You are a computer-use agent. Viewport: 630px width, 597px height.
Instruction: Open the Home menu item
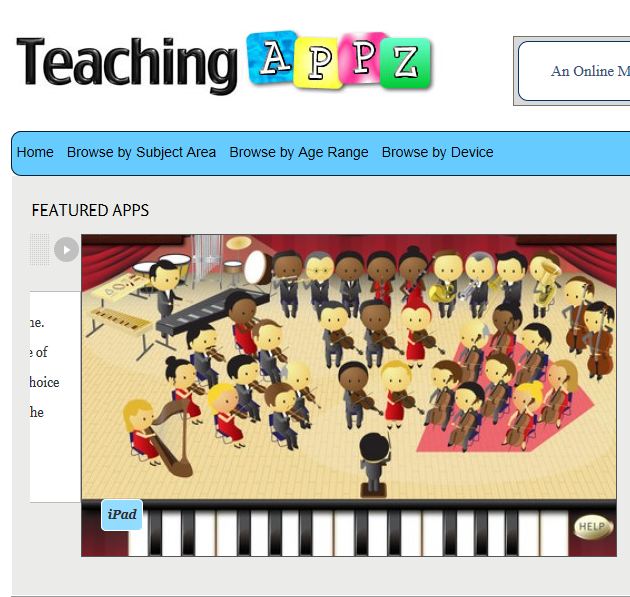[35, 152]
